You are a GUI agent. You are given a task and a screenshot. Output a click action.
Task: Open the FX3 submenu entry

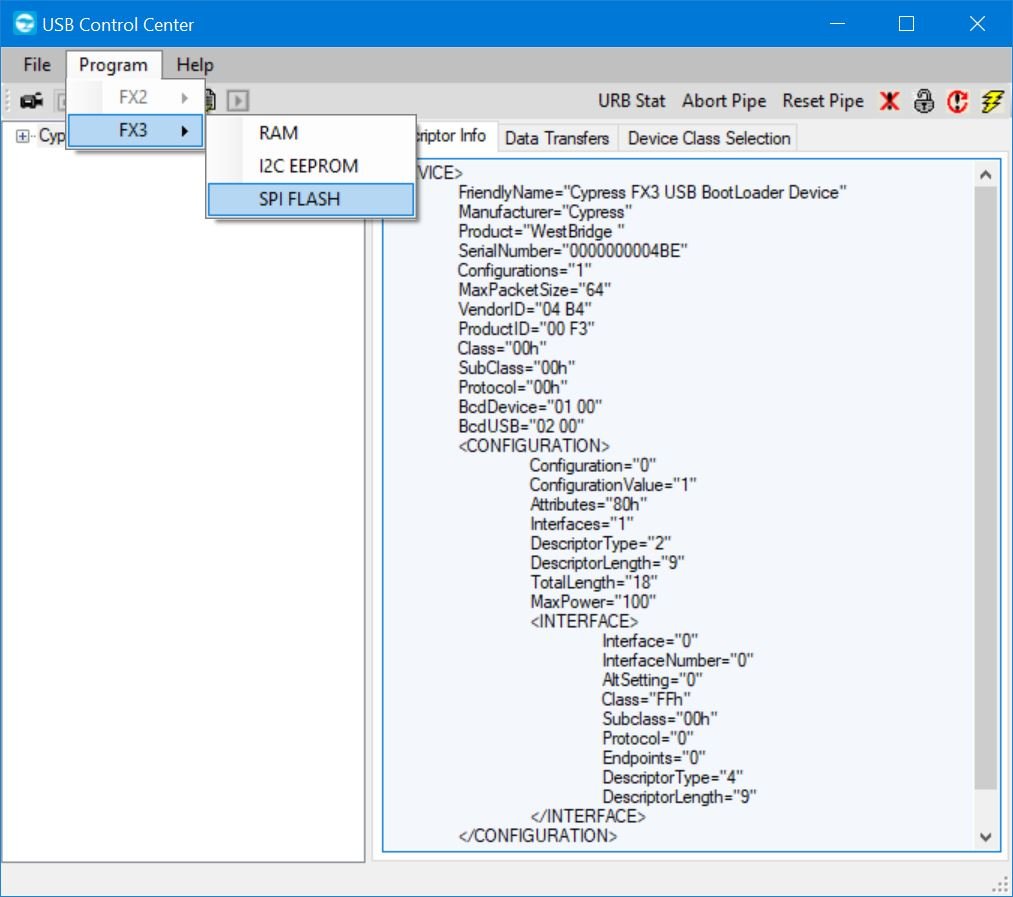pyautogui.click(x=135, y=131)
